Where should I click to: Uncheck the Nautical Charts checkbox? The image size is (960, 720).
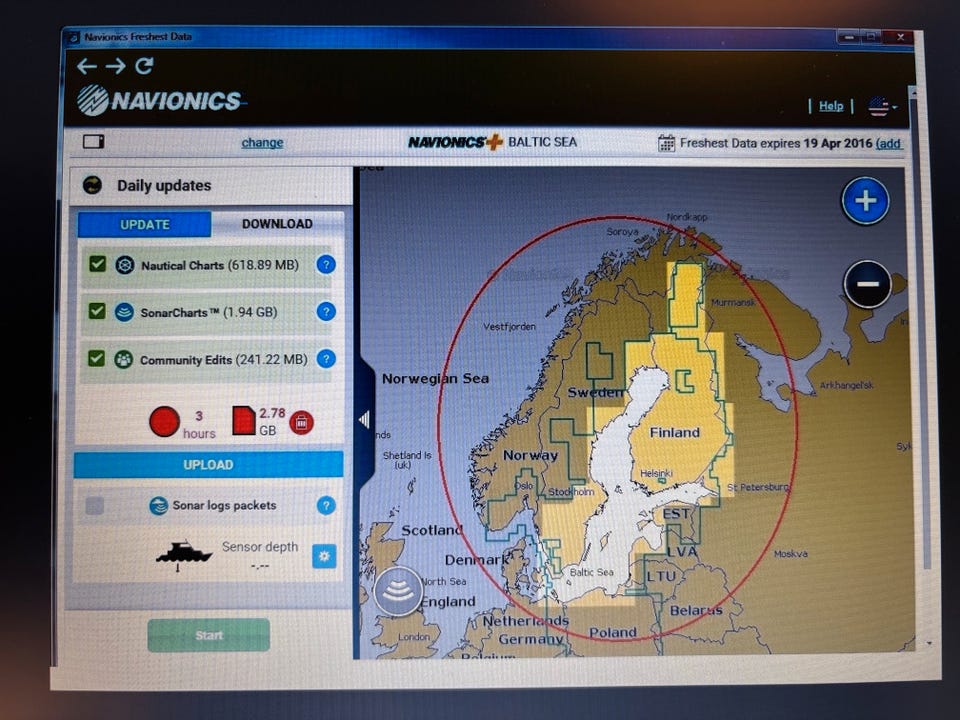point(97,264)
